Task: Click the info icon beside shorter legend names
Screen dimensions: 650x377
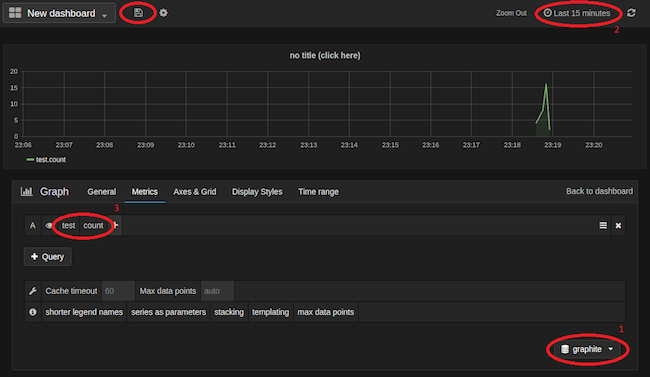Action: click(x=33, y=312)
